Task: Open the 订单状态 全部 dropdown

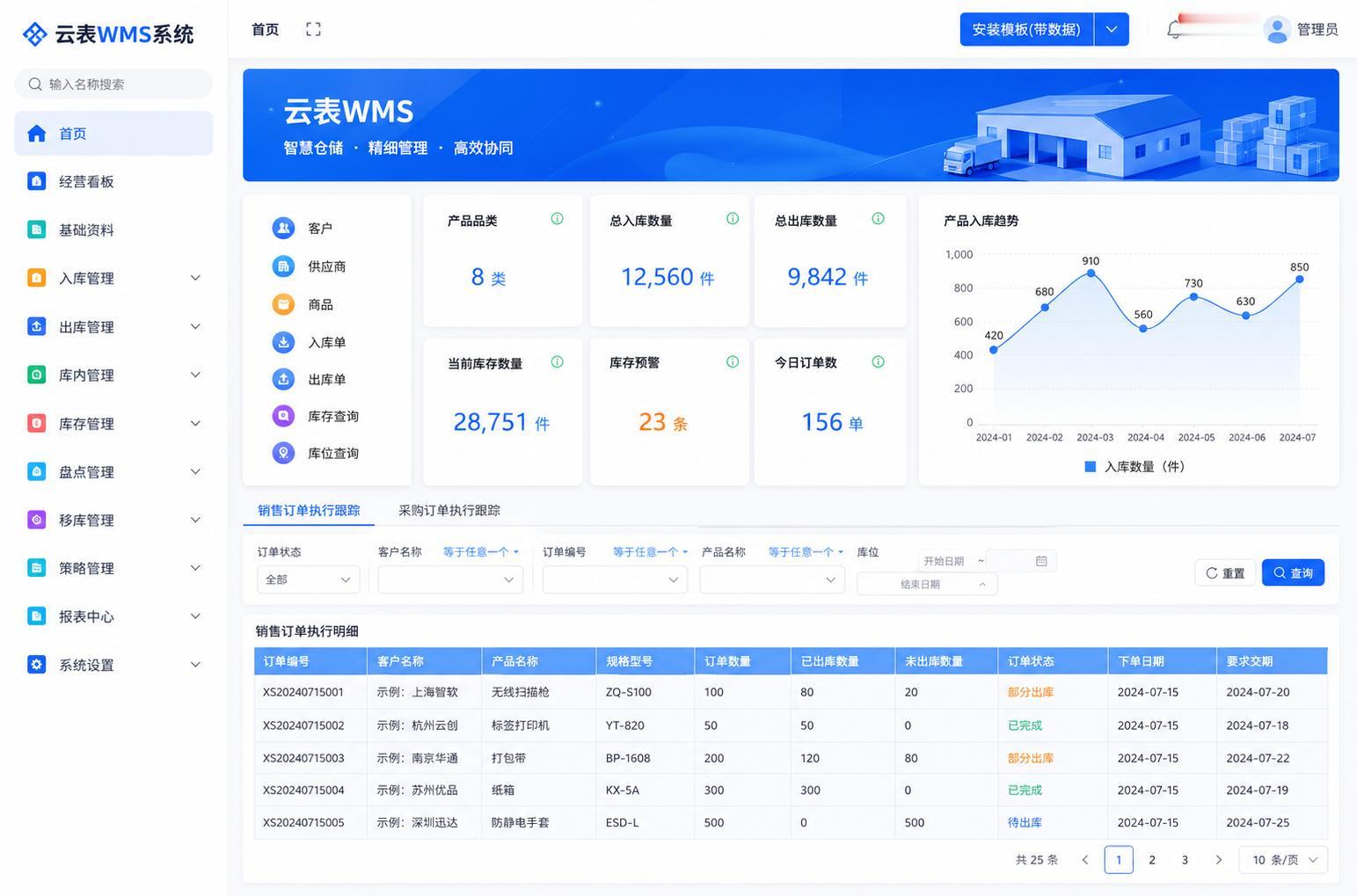Action: pos(308,579)
